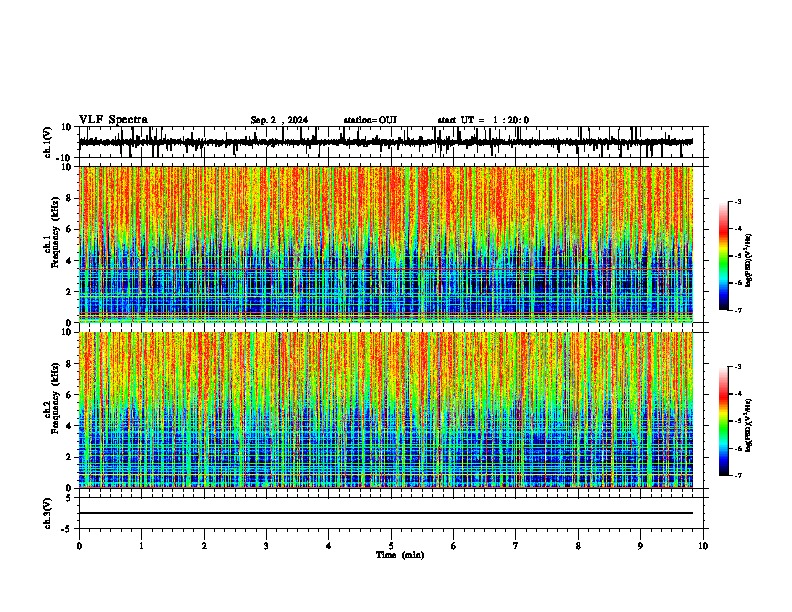
Task: Click the ch.1 colorbar log(PSD) label
Action: [x=748, y=261]
